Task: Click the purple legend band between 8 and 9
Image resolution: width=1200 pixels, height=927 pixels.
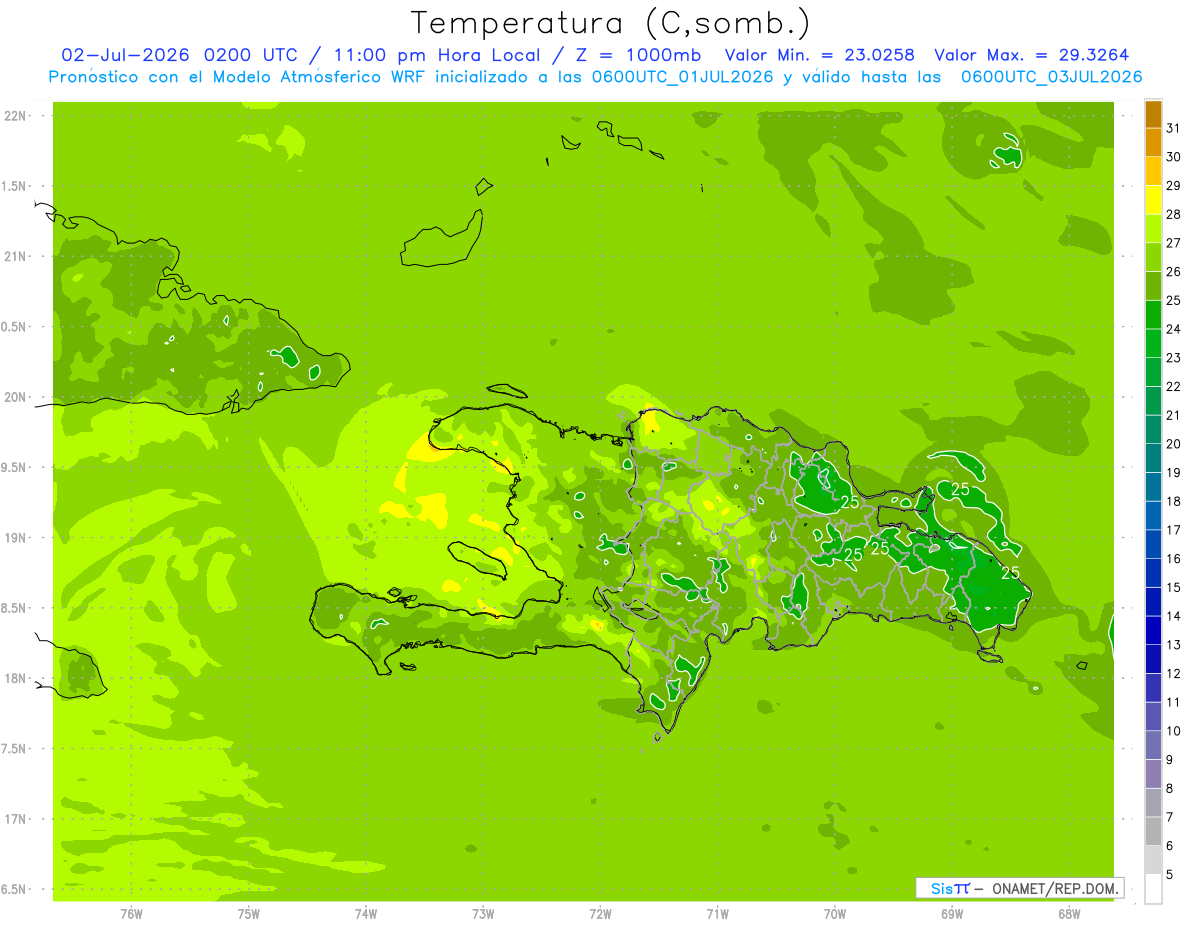Action: pos(1153,774)
